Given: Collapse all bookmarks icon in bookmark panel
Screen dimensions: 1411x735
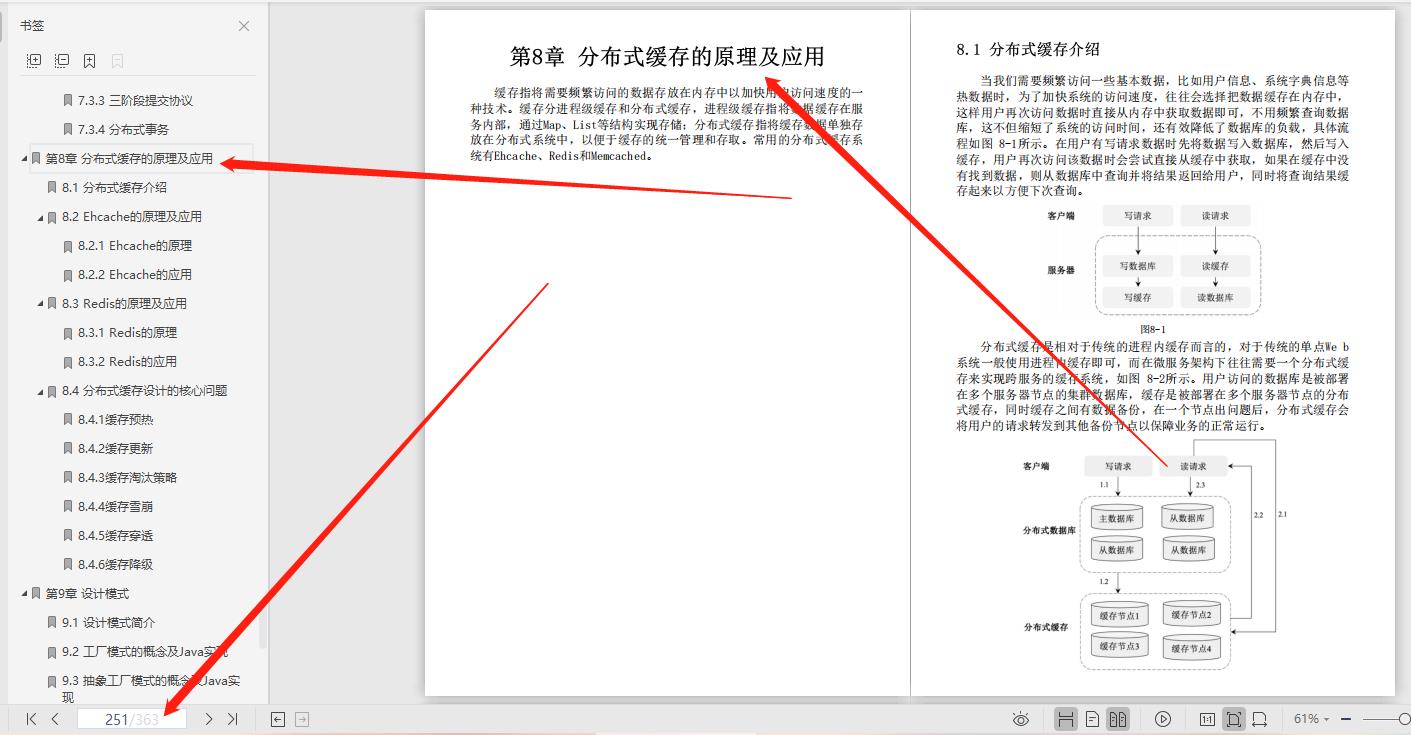Looking at the screenshot, I should coord(62,61).
